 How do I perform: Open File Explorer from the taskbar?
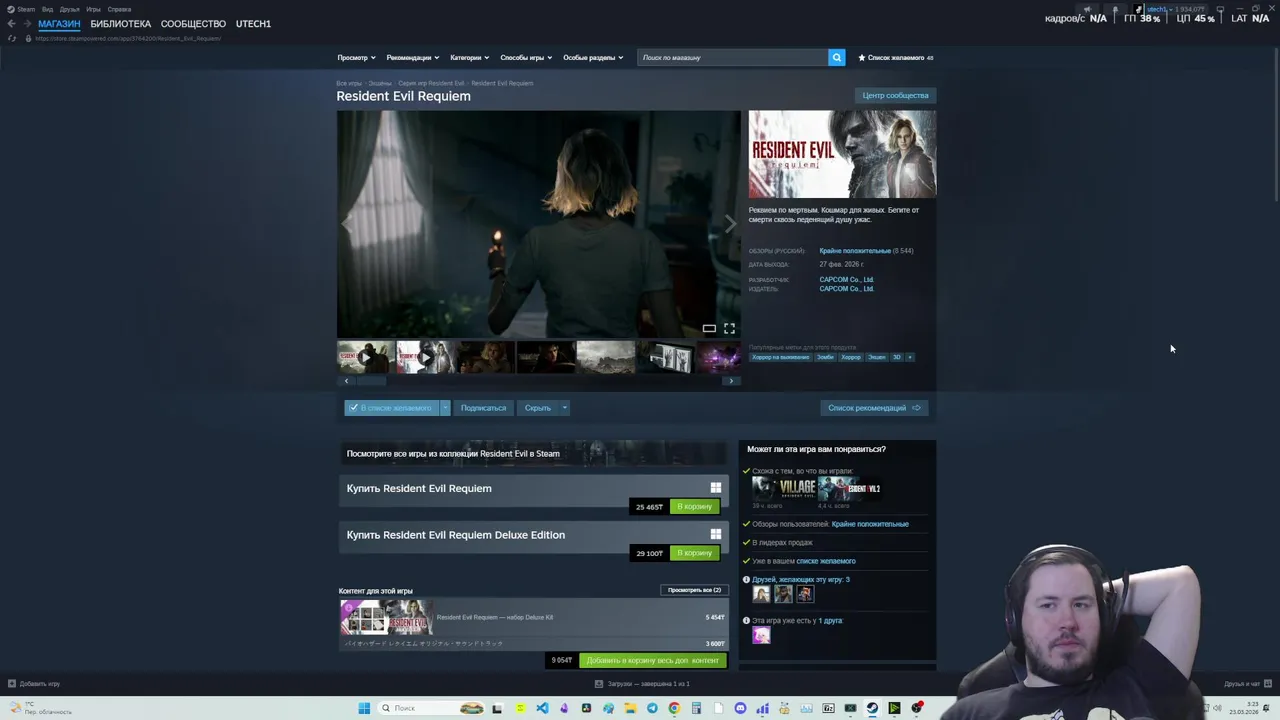coord(630,708)
